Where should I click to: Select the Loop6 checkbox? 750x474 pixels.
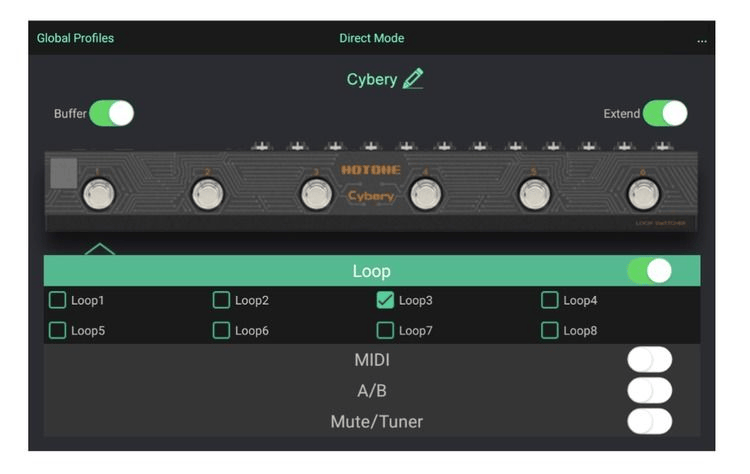tap(221, 330)
